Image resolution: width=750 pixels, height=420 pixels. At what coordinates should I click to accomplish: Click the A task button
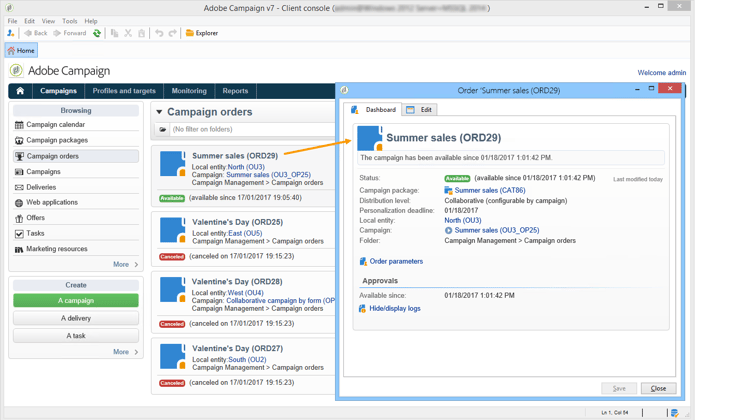[x=76, y=336]
